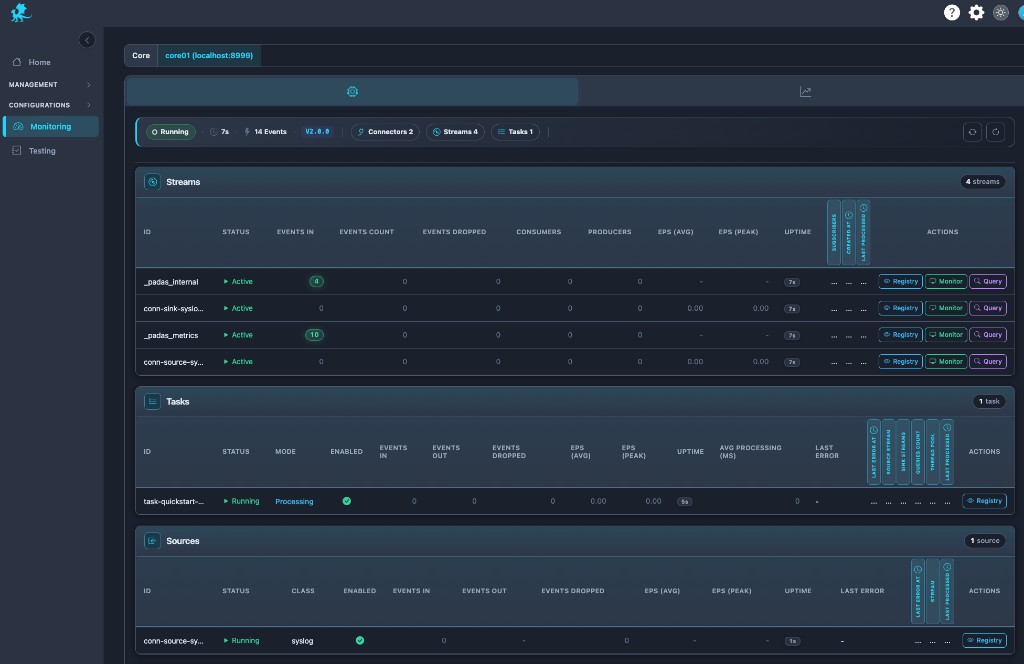Click the Streams panel header icon
1024x664 pixels.
pos(152,182)
